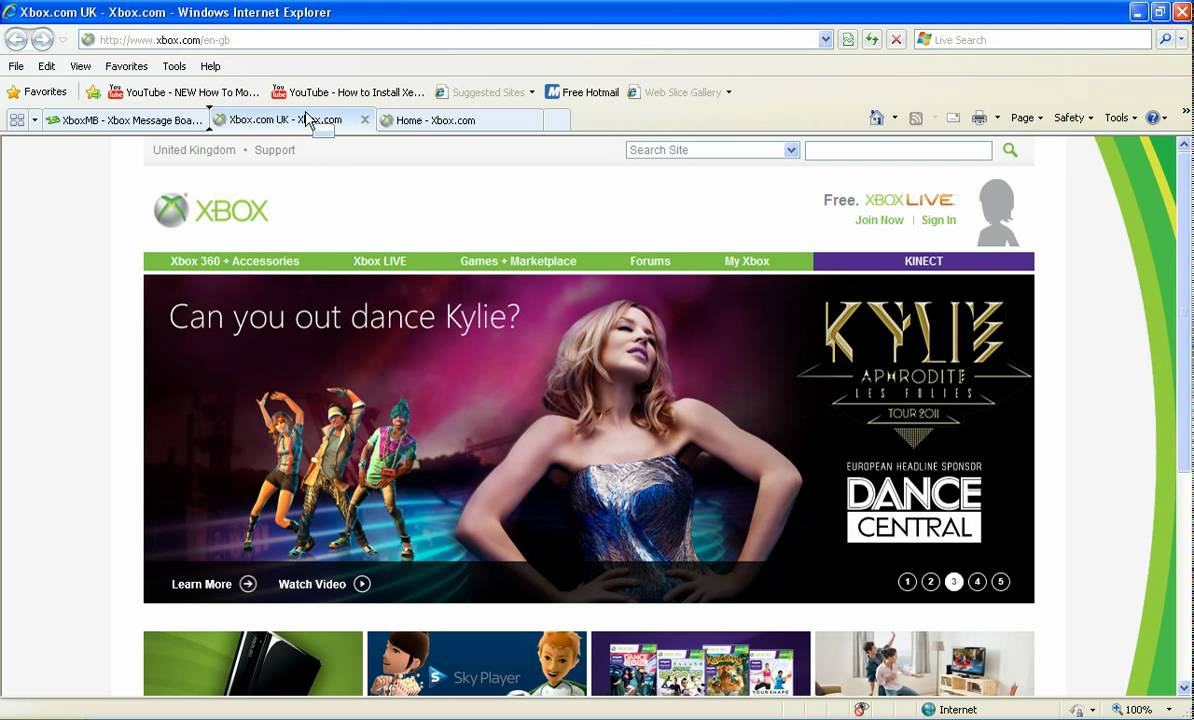Expand the Web Slice Gallery dropdown
The width and height of the screenshot is (1194, 720).
point(729,92)
